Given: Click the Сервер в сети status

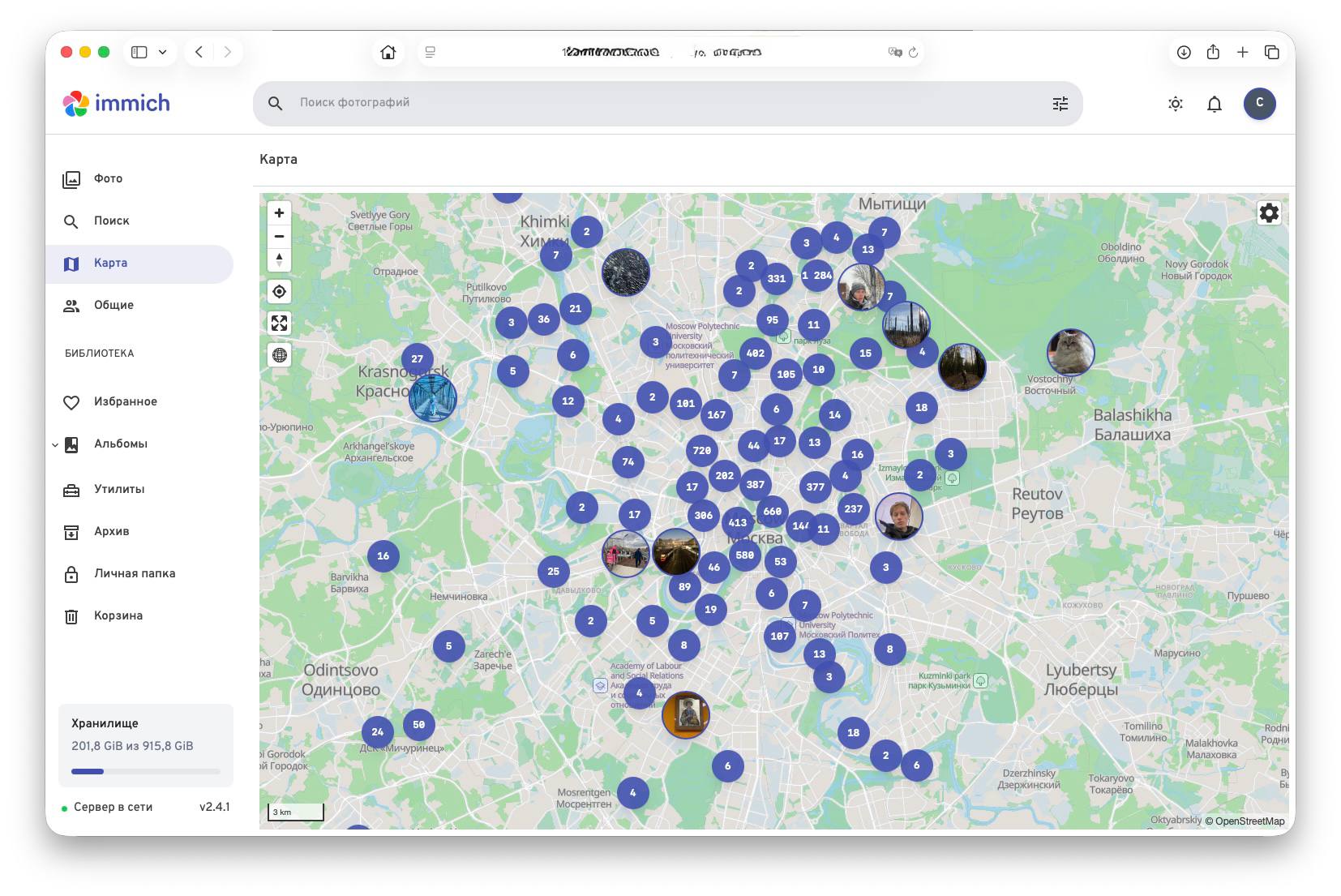Looking at the screenshot, I should (113, 808).
